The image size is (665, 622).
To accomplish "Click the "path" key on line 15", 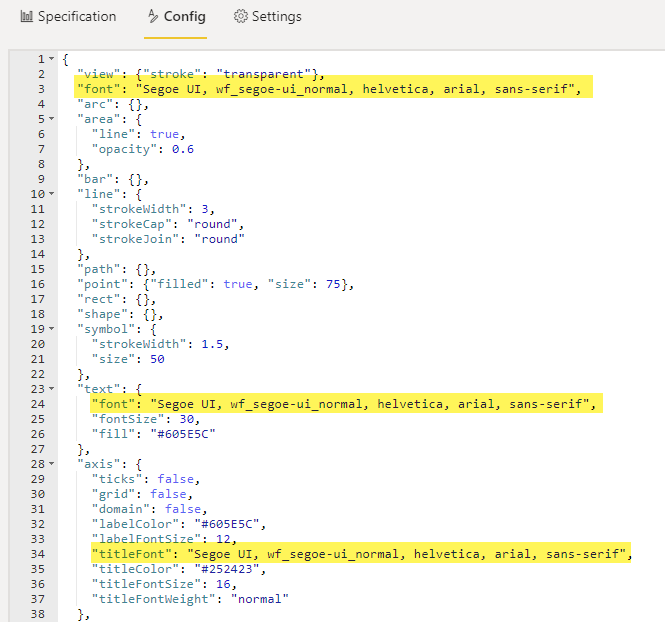I will pos(99,269).
